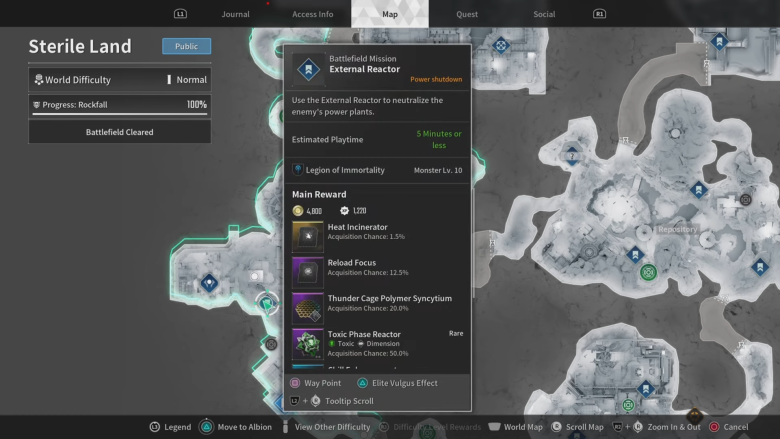Click the Monster Lv. 10 text
Image resolution: width=780 pixels, height=439 pixels.
[438, 170]
